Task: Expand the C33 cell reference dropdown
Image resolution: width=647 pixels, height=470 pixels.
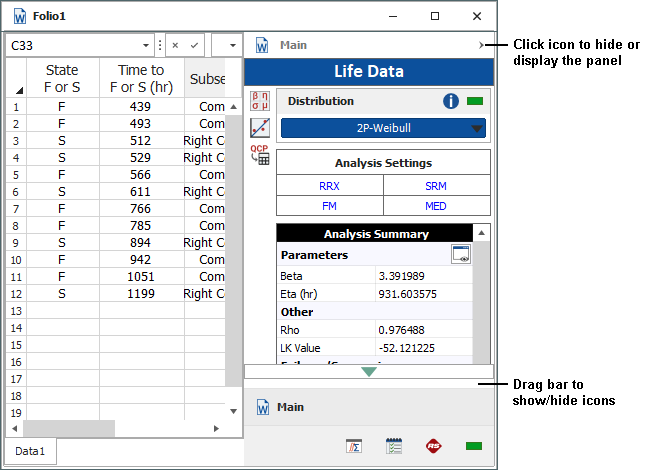Action: pos(148,46)
